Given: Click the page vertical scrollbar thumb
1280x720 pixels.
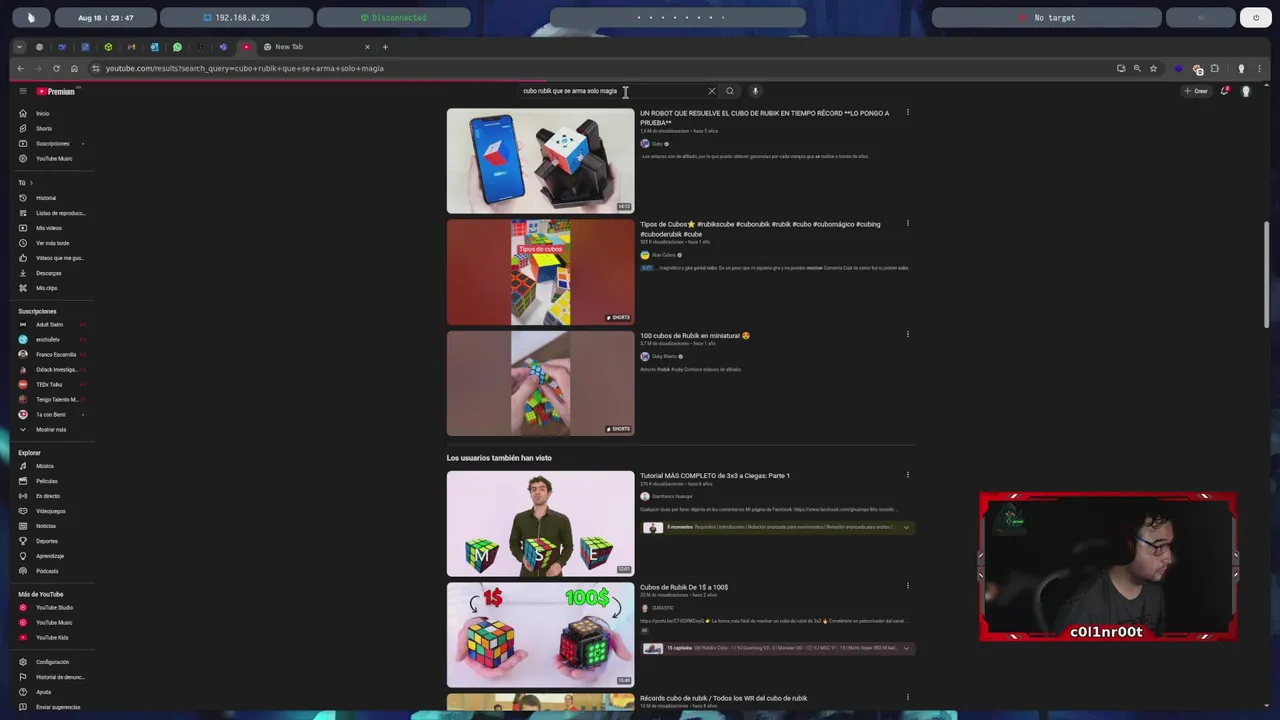Looking at the screenshot, I should pos(1267,274).
